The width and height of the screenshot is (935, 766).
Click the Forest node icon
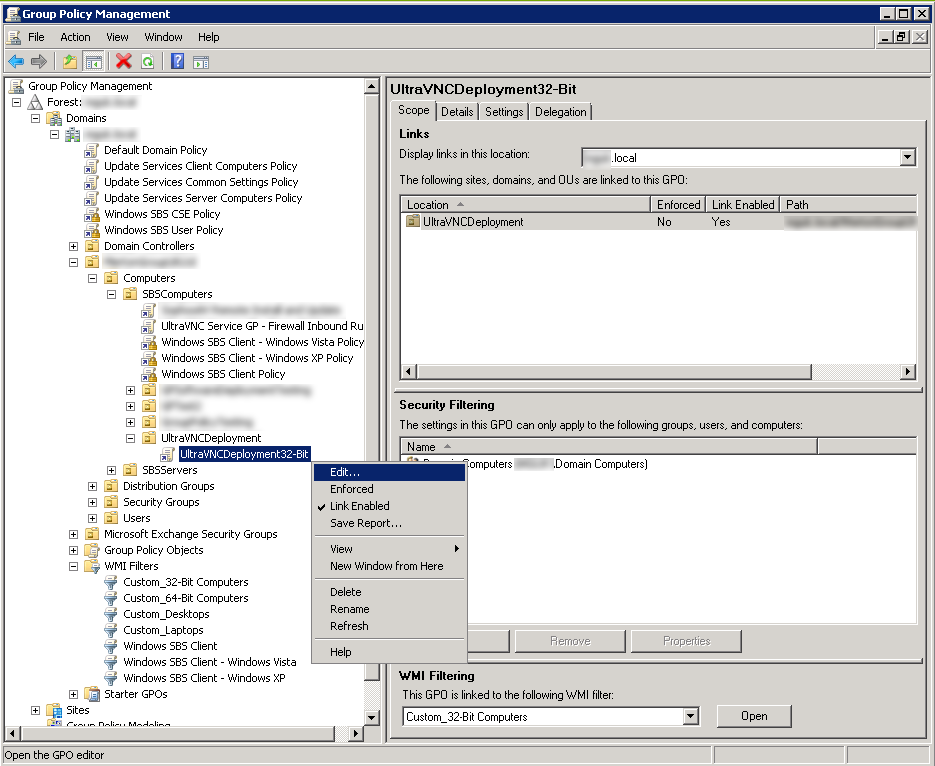pyautogui.click(x=35, y=102)
